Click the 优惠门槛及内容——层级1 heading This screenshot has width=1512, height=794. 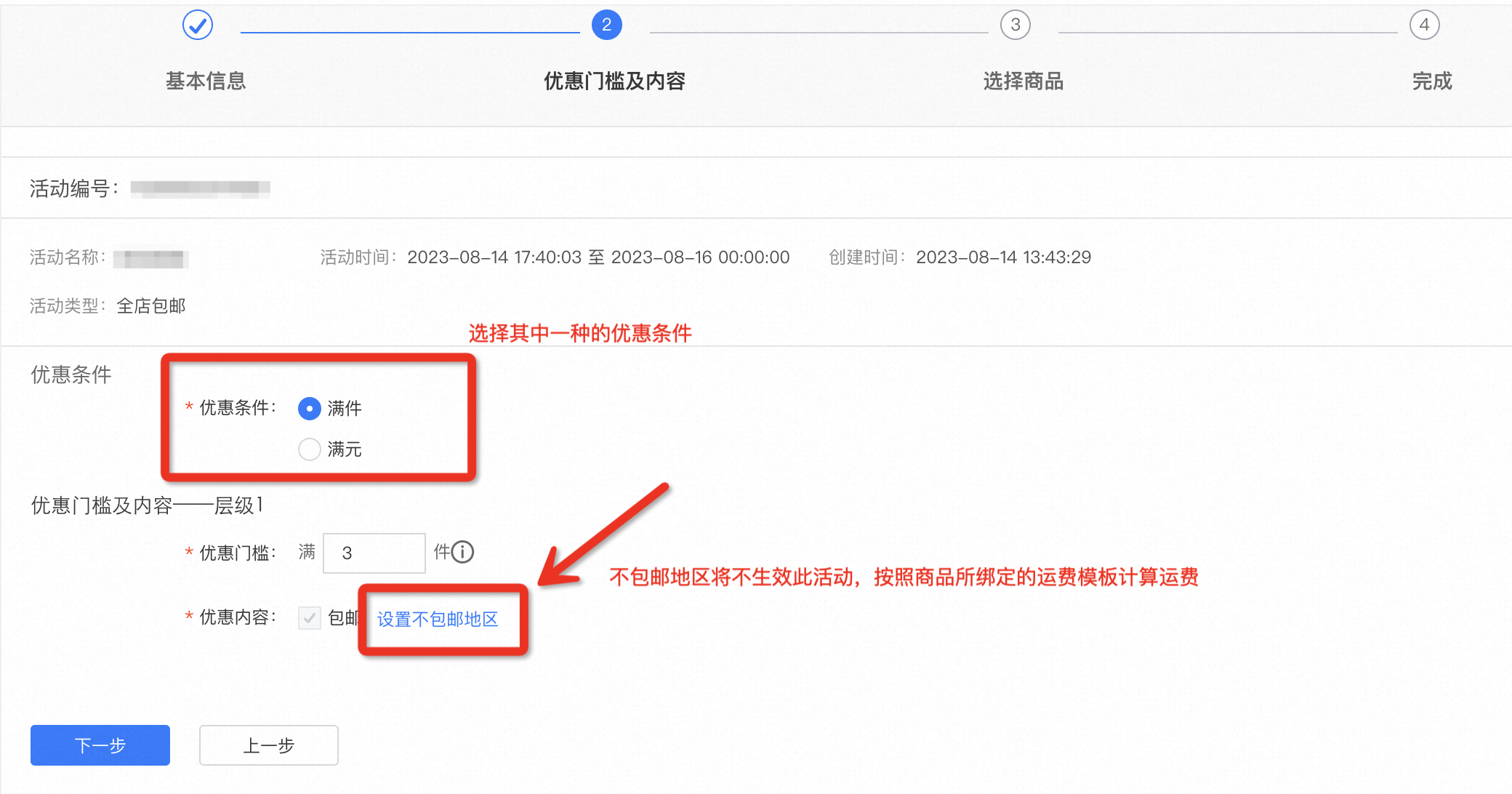[147, 505]
